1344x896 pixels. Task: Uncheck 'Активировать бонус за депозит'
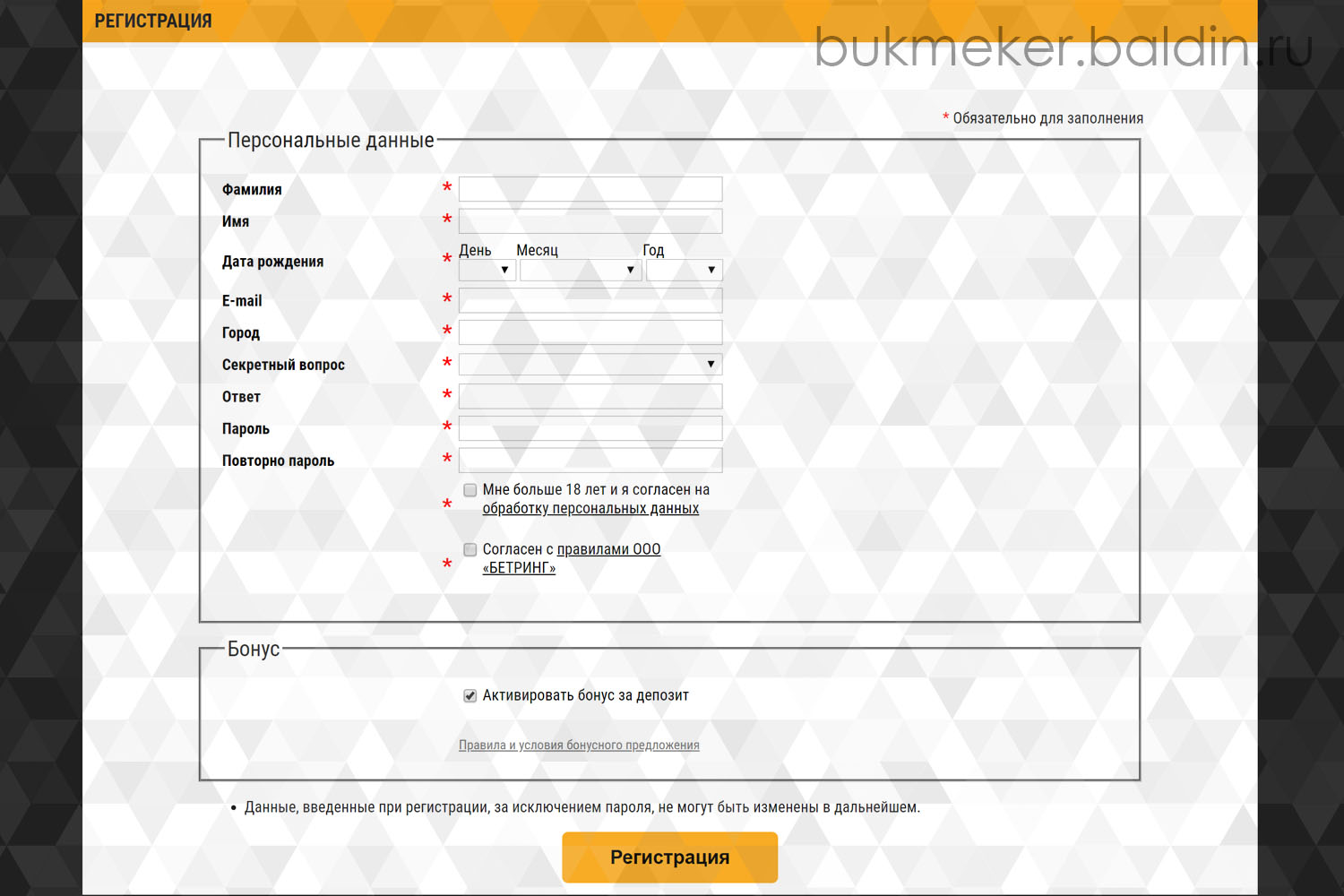[x=470, y=695]
